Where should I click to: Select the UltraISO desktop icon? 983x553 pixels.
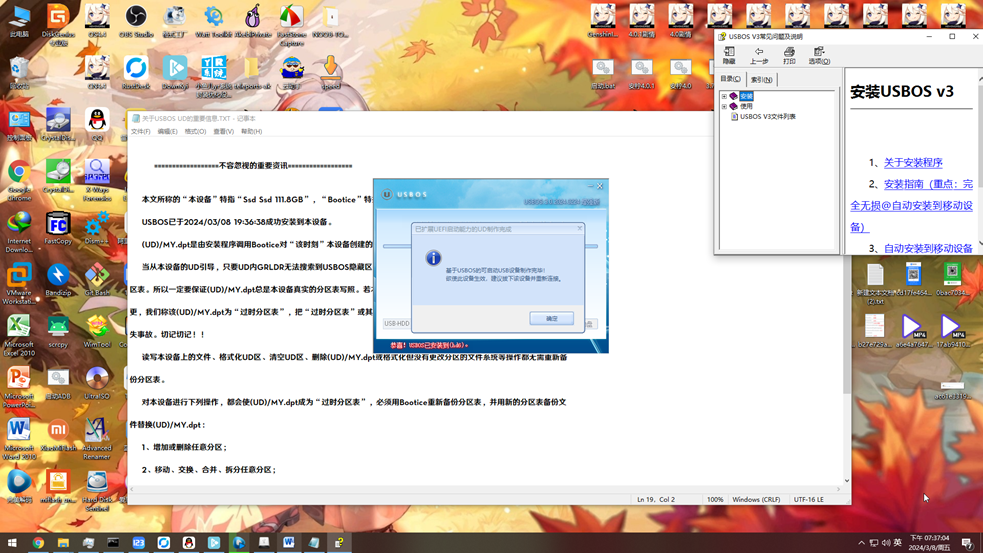point(97,382)
